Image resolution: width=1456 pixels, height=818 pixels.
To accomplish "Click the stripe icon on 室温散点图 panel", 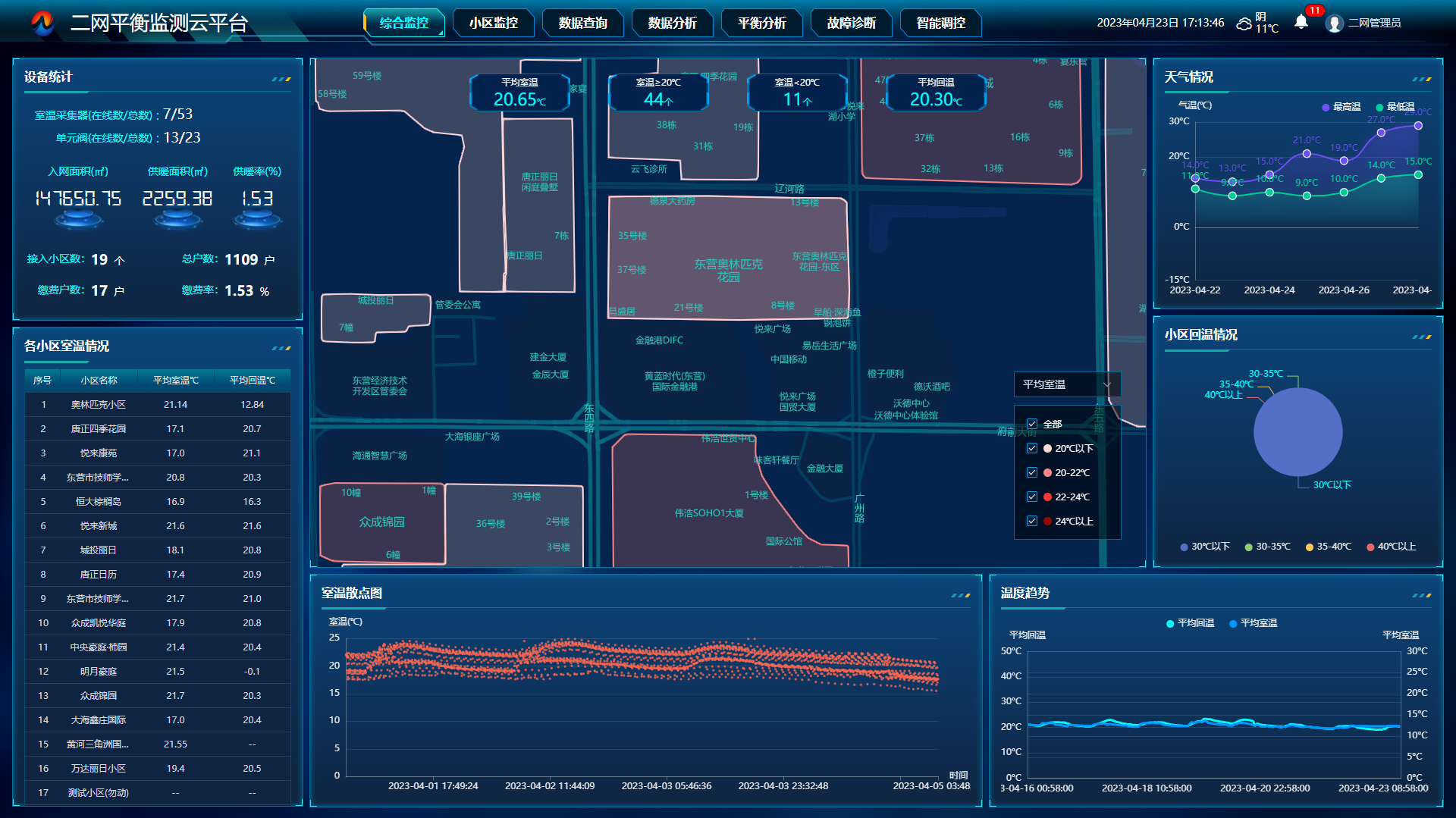I will [961, 595].
